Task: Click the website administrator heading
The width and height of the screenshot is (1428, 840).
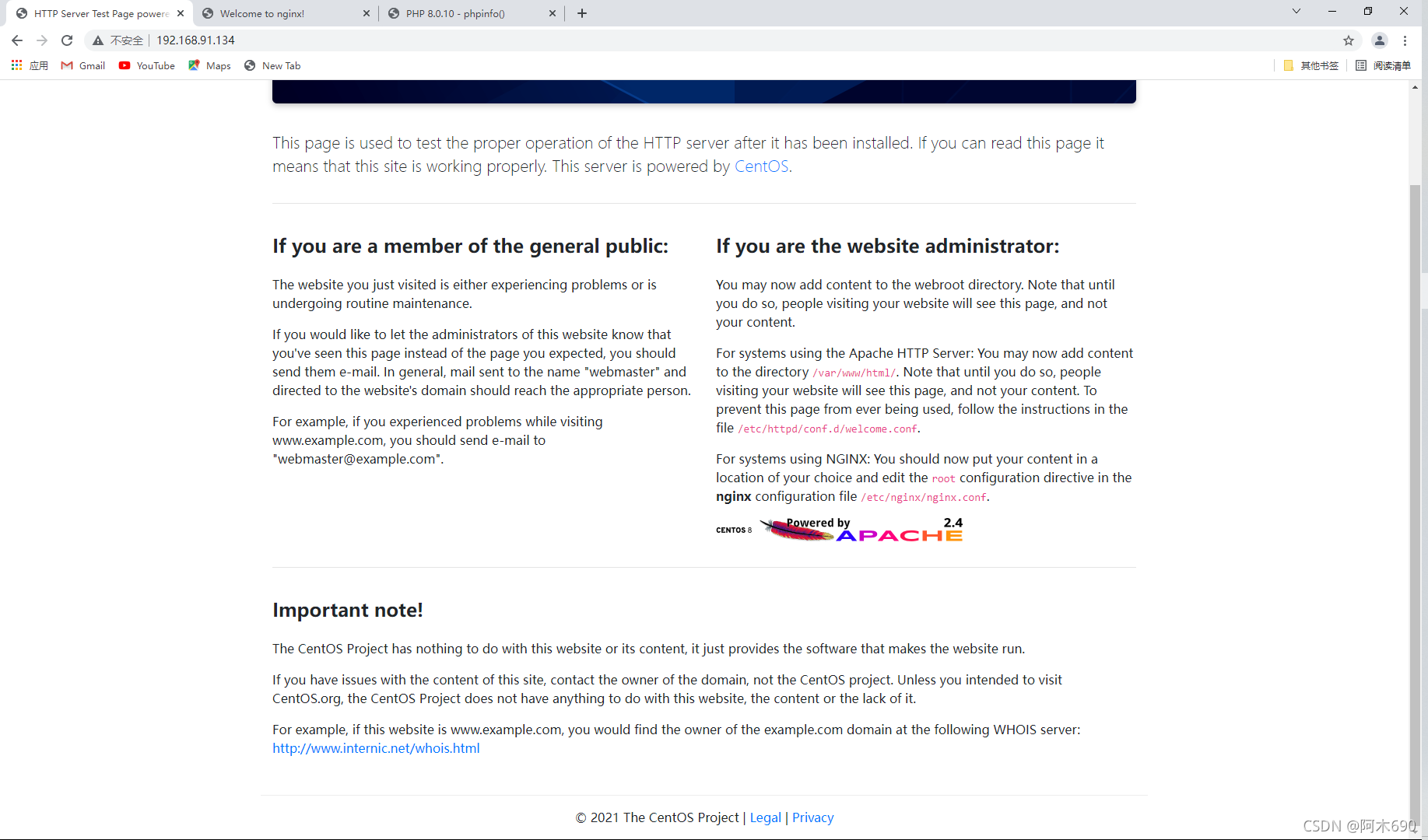Action: [x=888, y=246]
